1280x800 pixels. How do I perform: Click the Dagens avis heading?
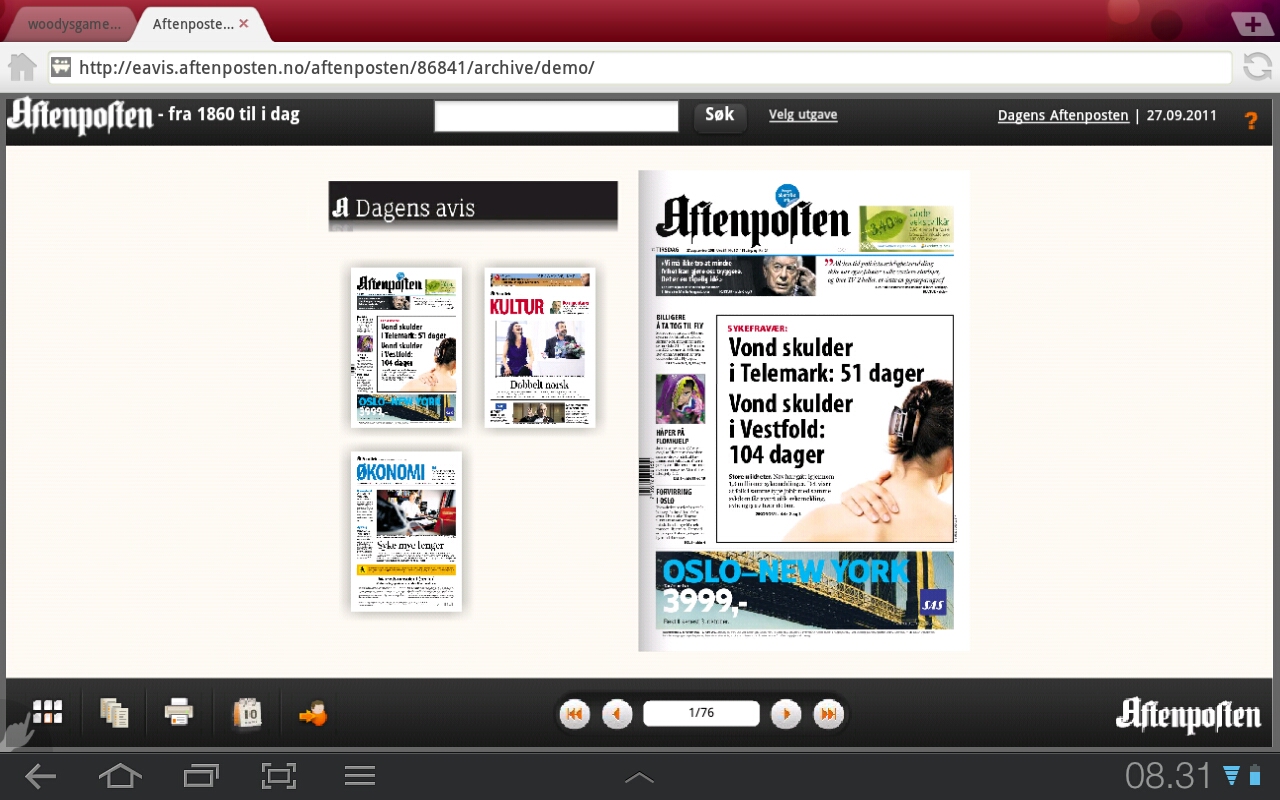click(473, 207)
